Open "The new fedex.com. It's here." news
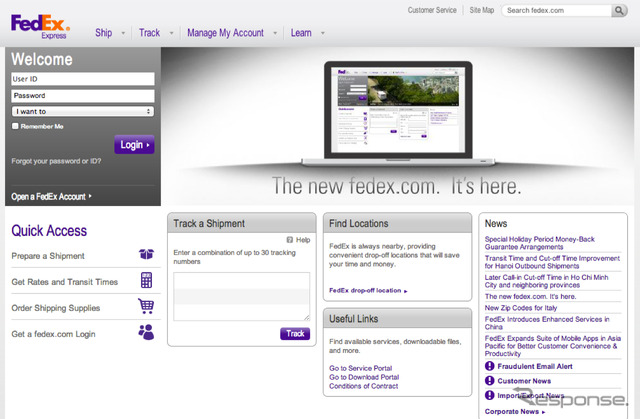Viewport: 640px width, 419px height. [531, 297]
